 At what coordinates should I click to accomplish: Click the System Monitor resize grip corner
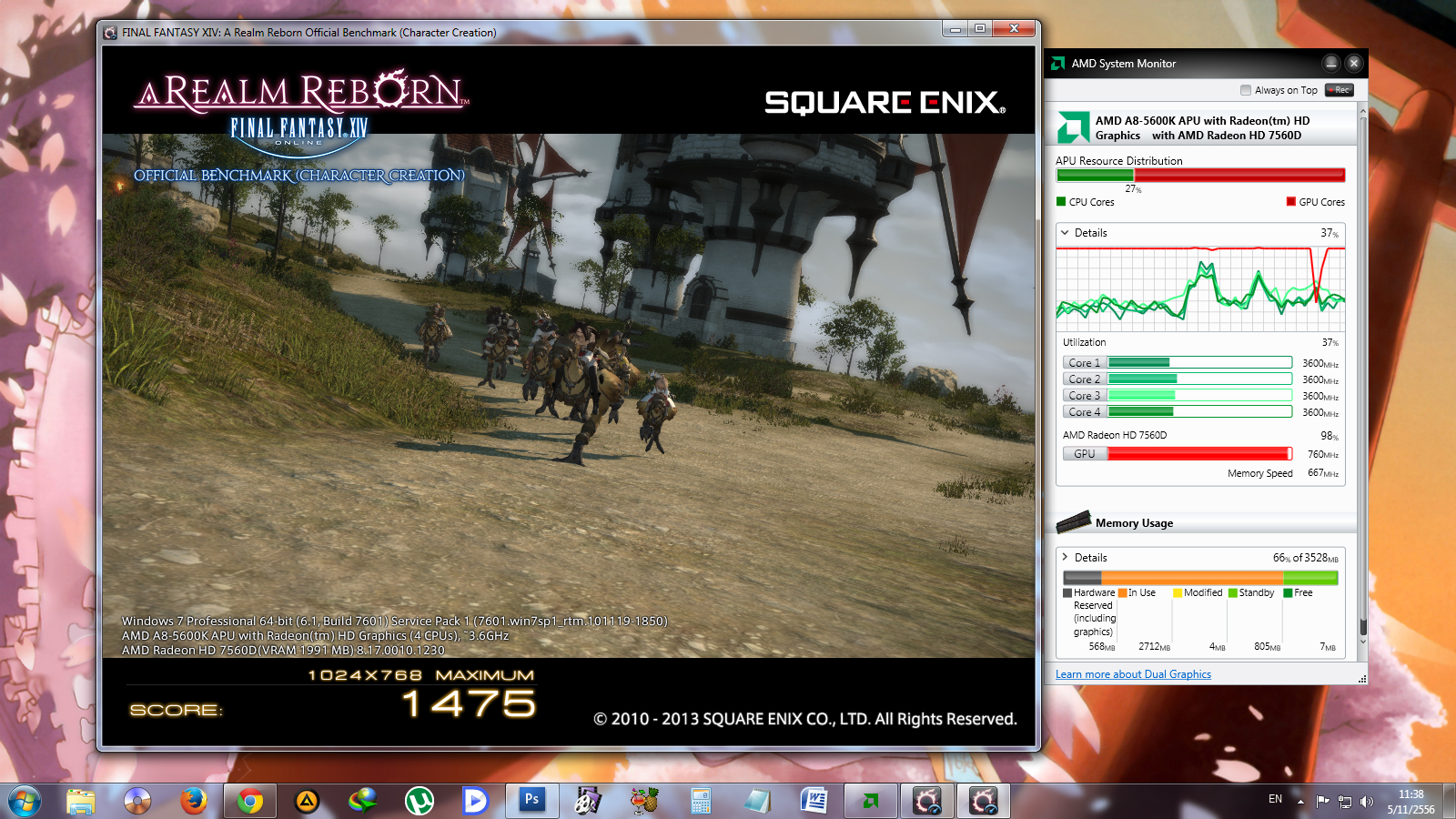(x=1362, y=679)
